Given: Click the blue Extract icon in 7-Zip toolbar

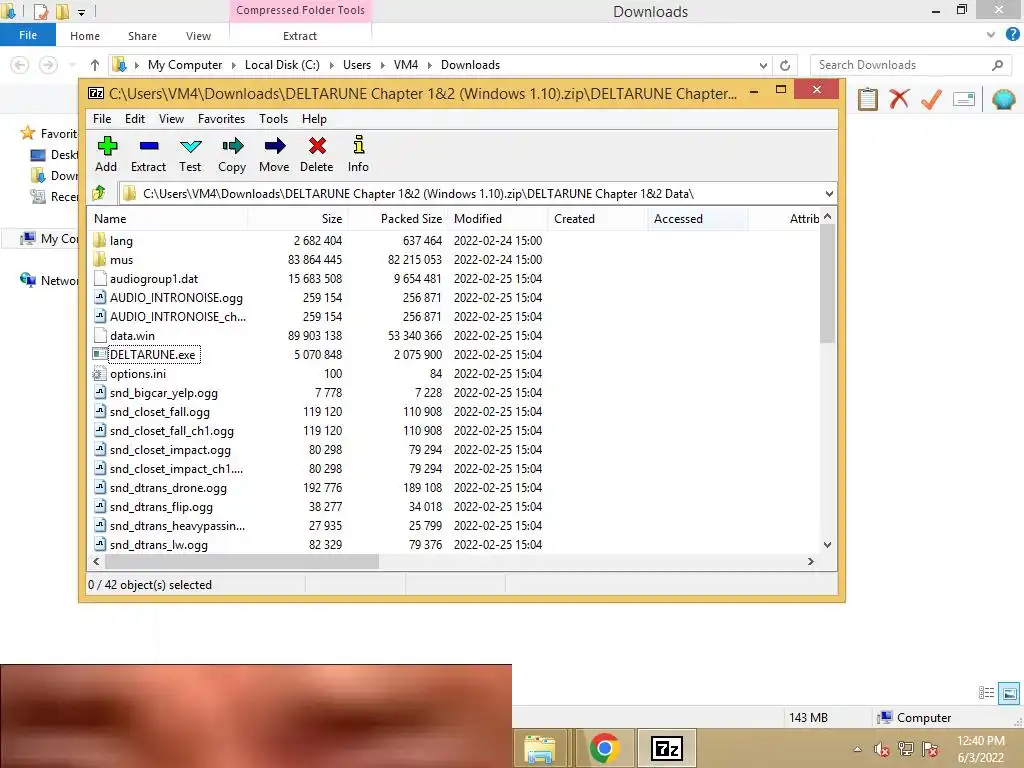Looking at the screenshot, I should point(149,146).
